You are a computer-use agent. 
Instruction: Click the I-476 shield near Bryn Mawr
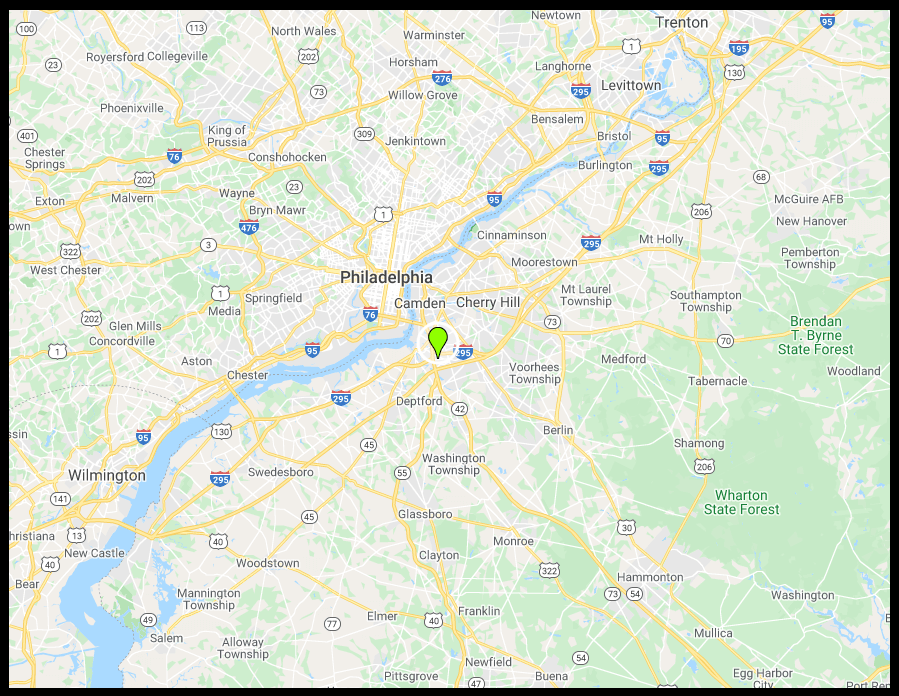[x=249, y=226]
